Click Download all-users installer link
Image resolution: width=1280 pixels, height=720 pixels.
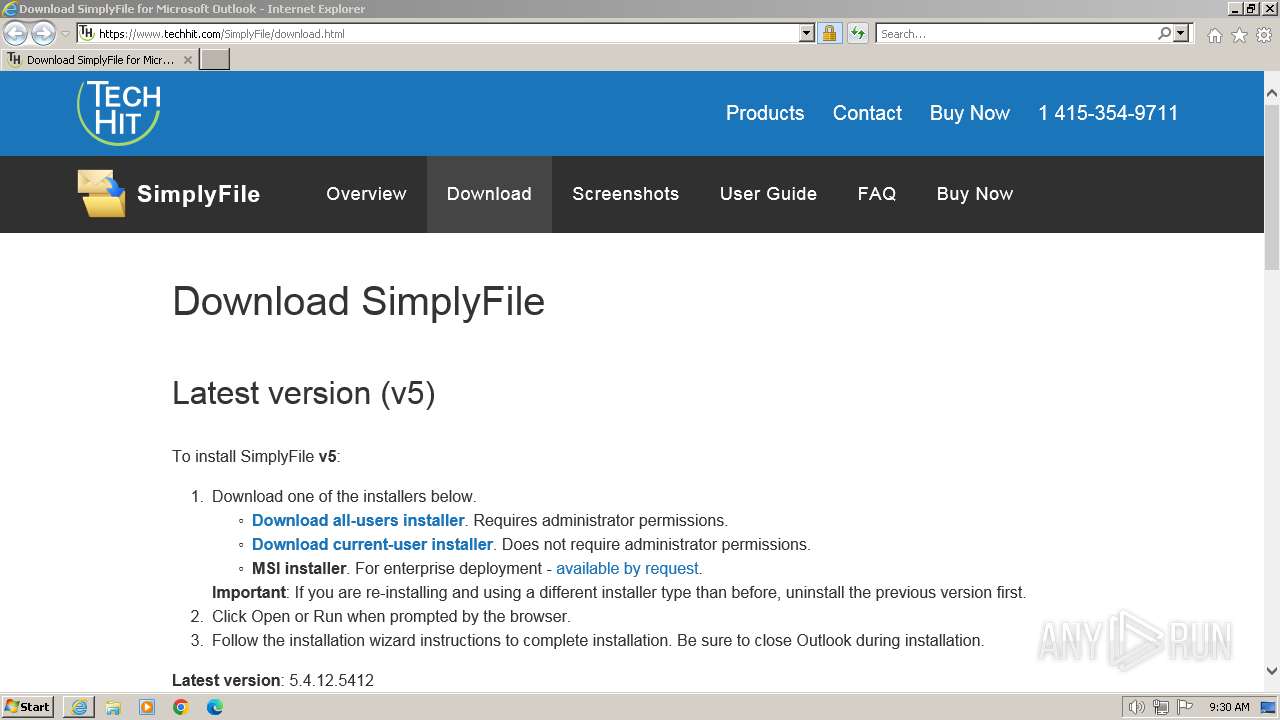[x=358, y=520]
